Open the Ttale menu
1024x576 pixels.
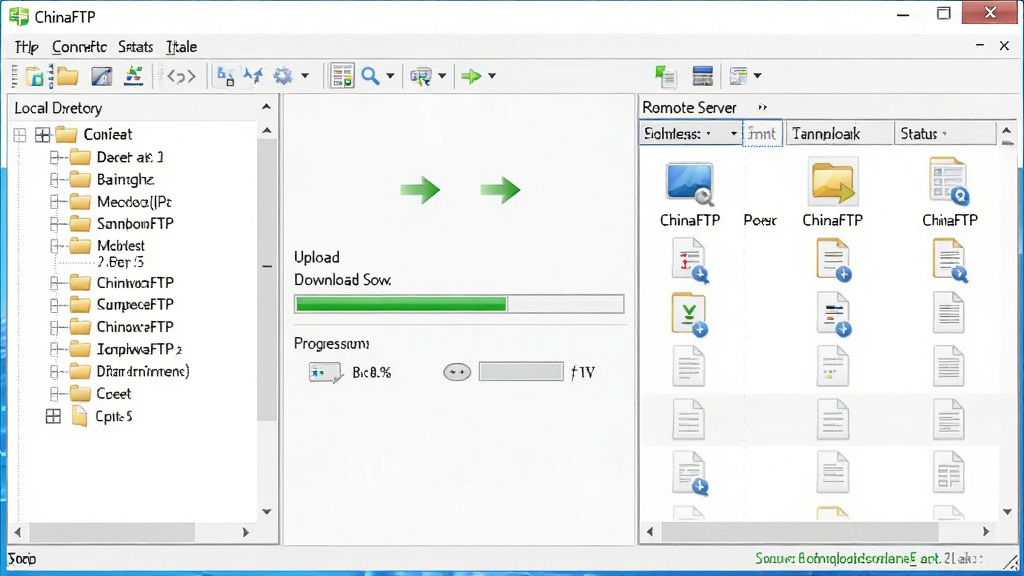click(182, 47)
